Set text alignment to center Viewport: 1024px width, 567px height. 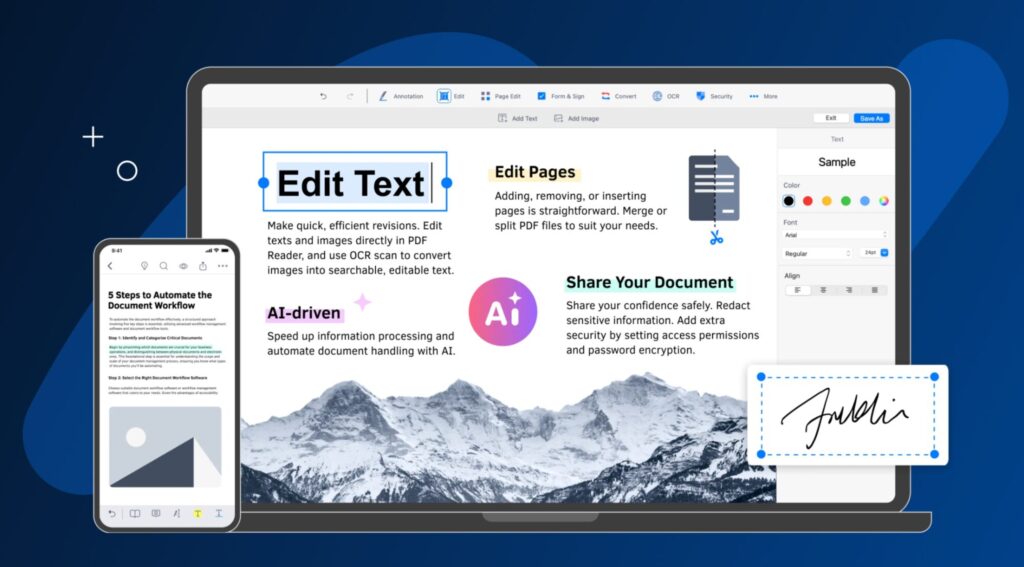click(824, 290)
